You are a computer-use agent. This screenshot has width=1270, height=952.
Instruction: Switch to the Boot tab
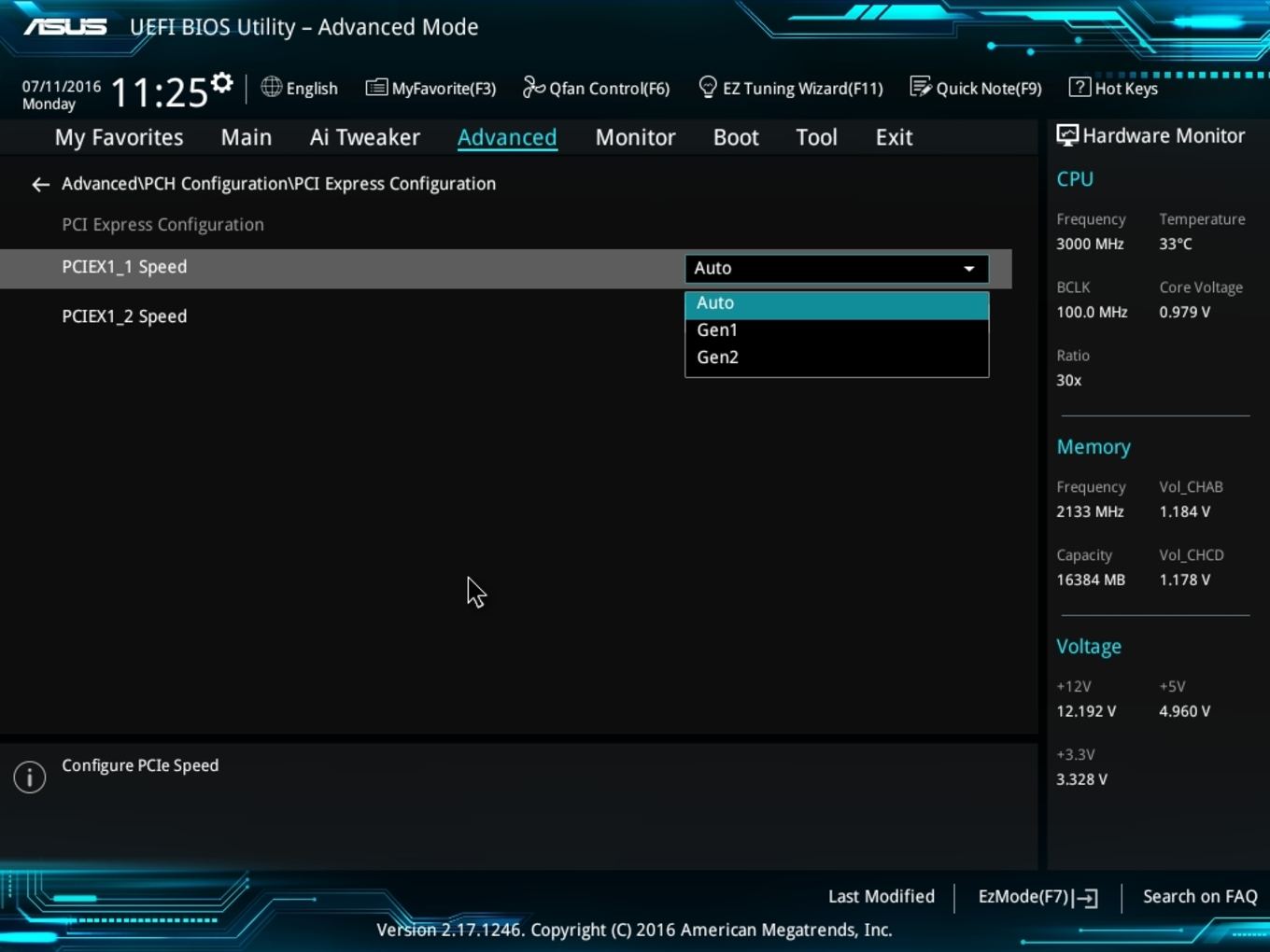[x=736, y=137]
